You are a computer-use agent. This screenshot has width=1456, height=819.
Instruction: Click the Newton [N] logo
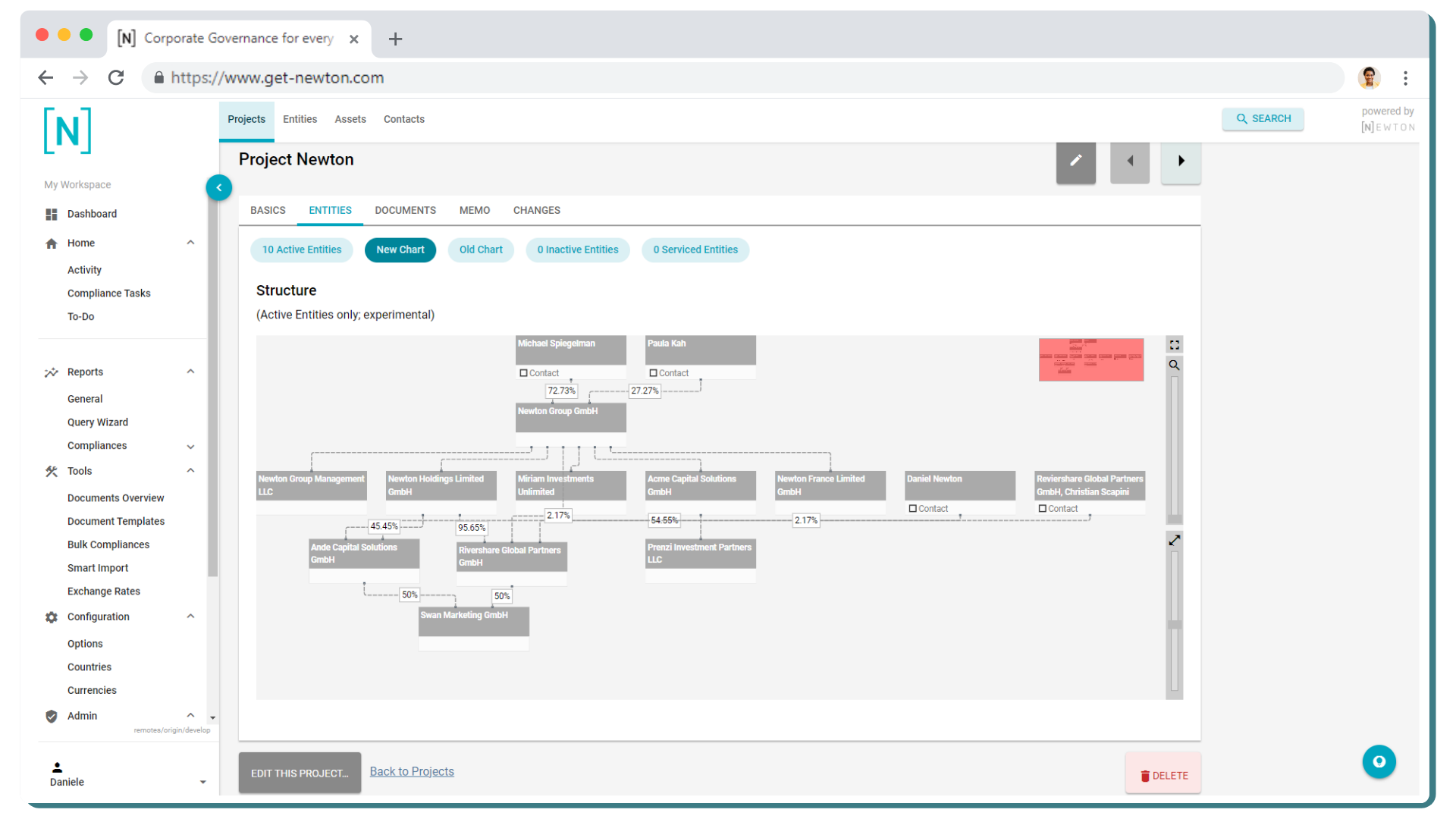[x=67, y=131]
